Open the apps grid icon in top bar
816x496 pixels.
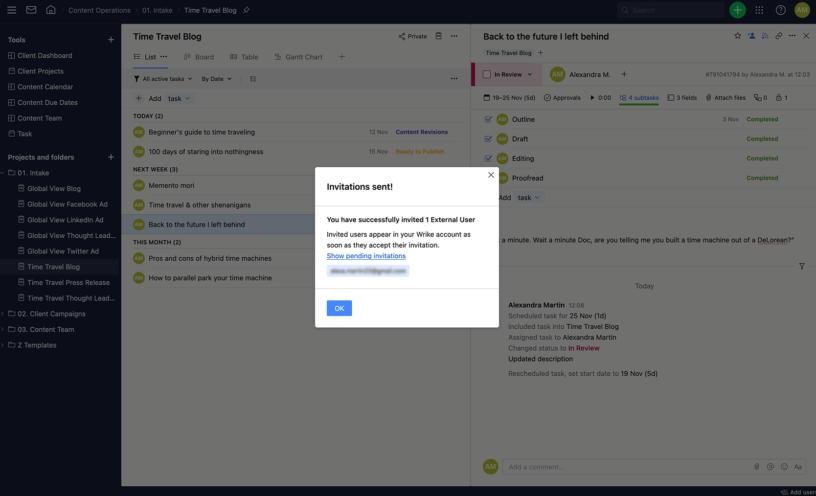tap(760, 10)
